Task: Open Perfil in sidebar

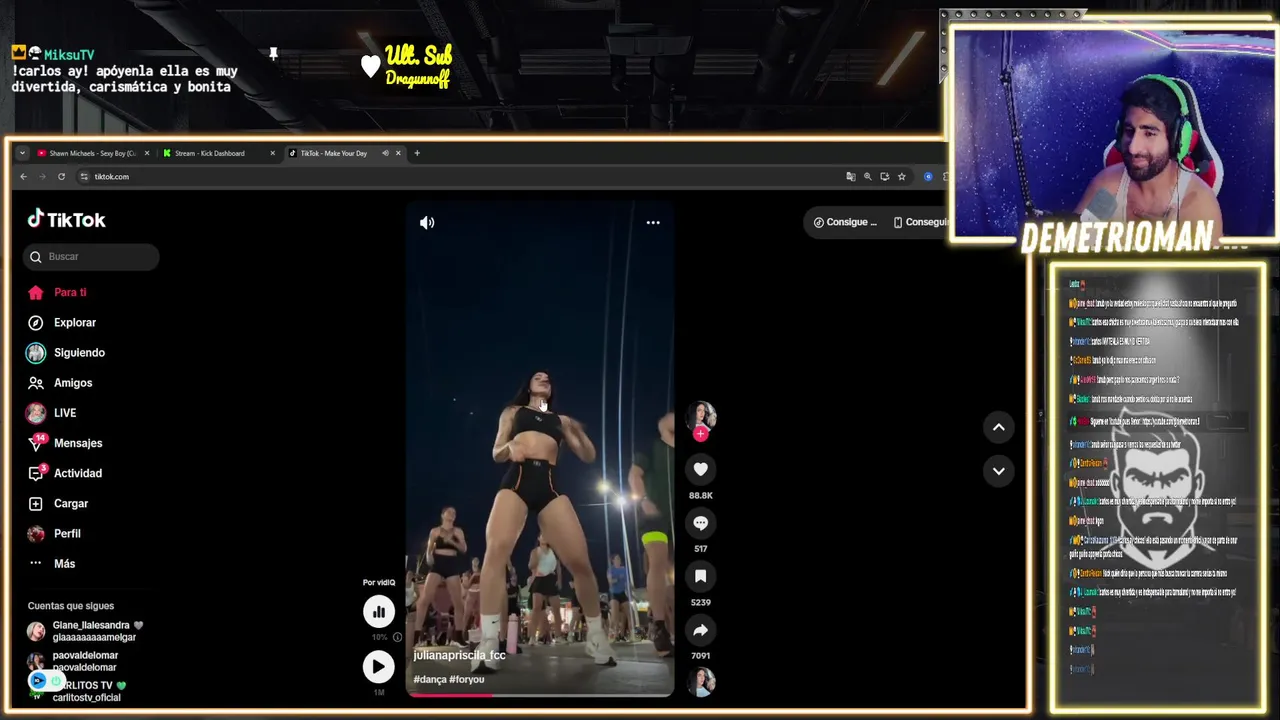Action: point(54,533)
